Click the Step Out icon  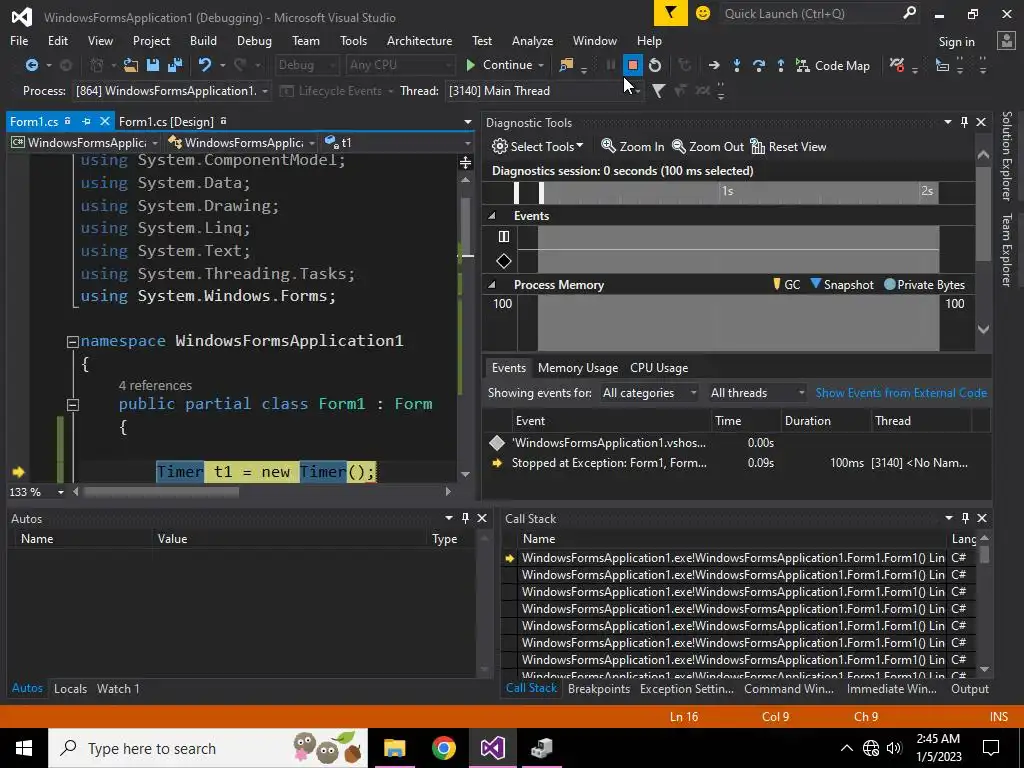(x=780, y=65)
